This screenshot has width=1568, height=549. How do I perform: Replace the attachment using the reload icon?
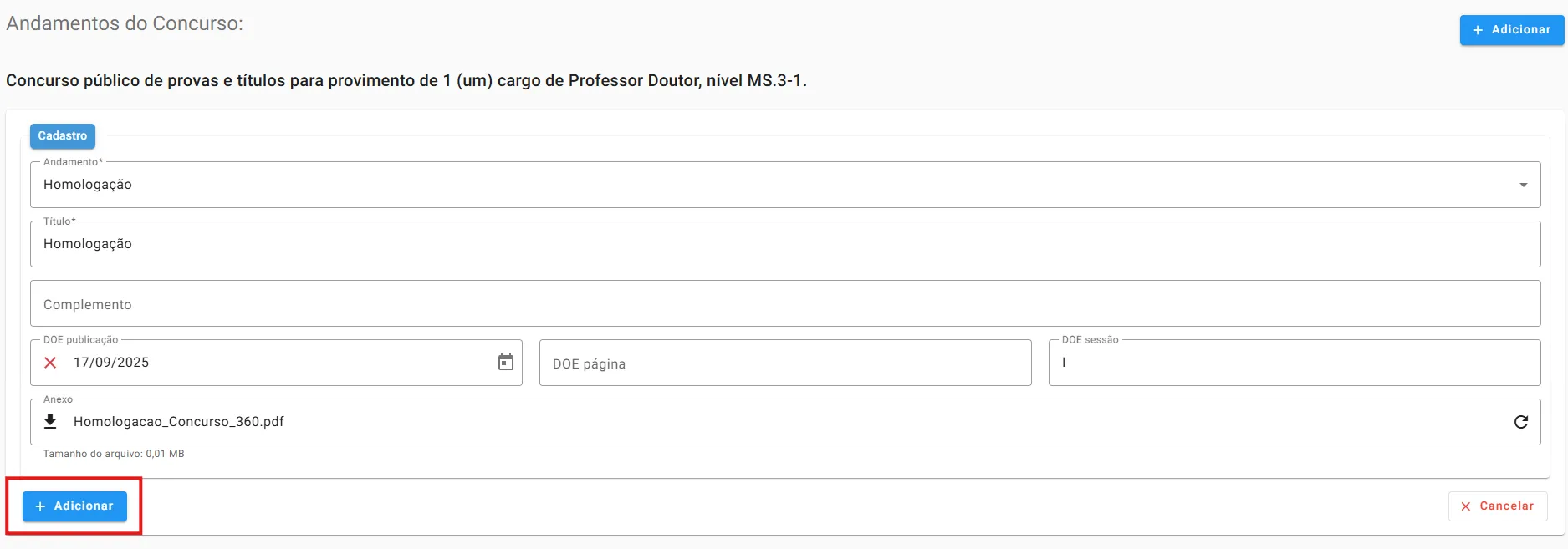click(x=1521, y=422)
